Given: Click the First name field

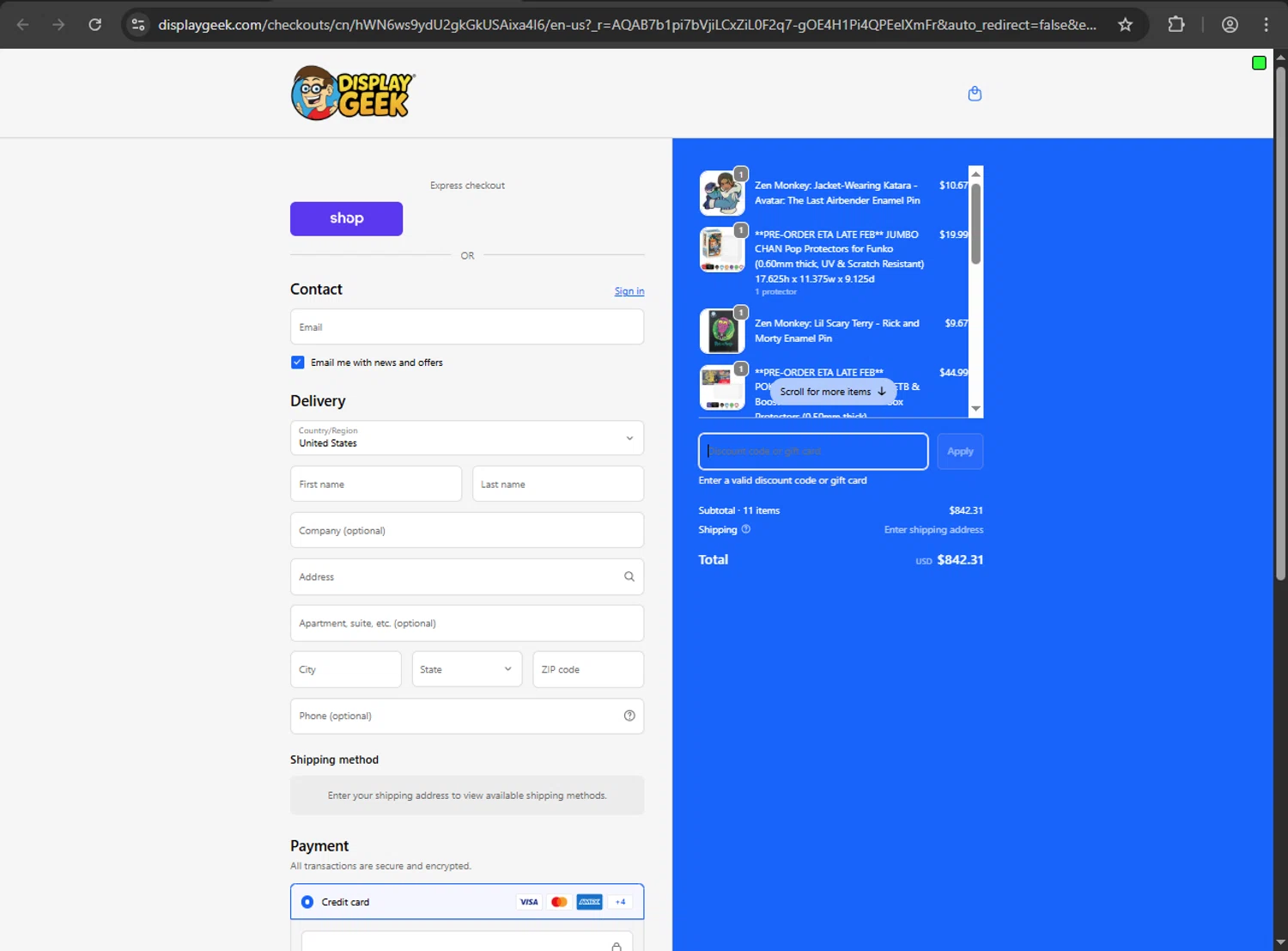Looking at the screenshot, I should click(376, 485).
